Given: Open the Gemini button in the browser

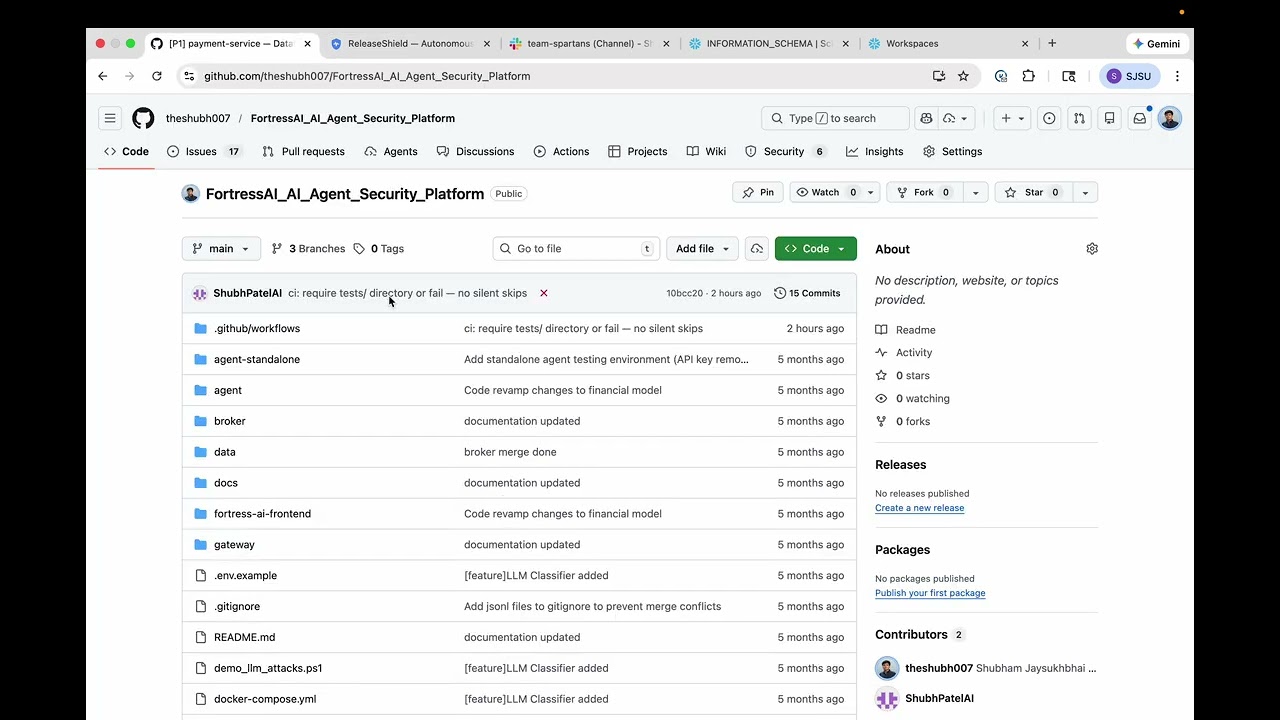Looking at the screenshot, I should (1157, 44).
